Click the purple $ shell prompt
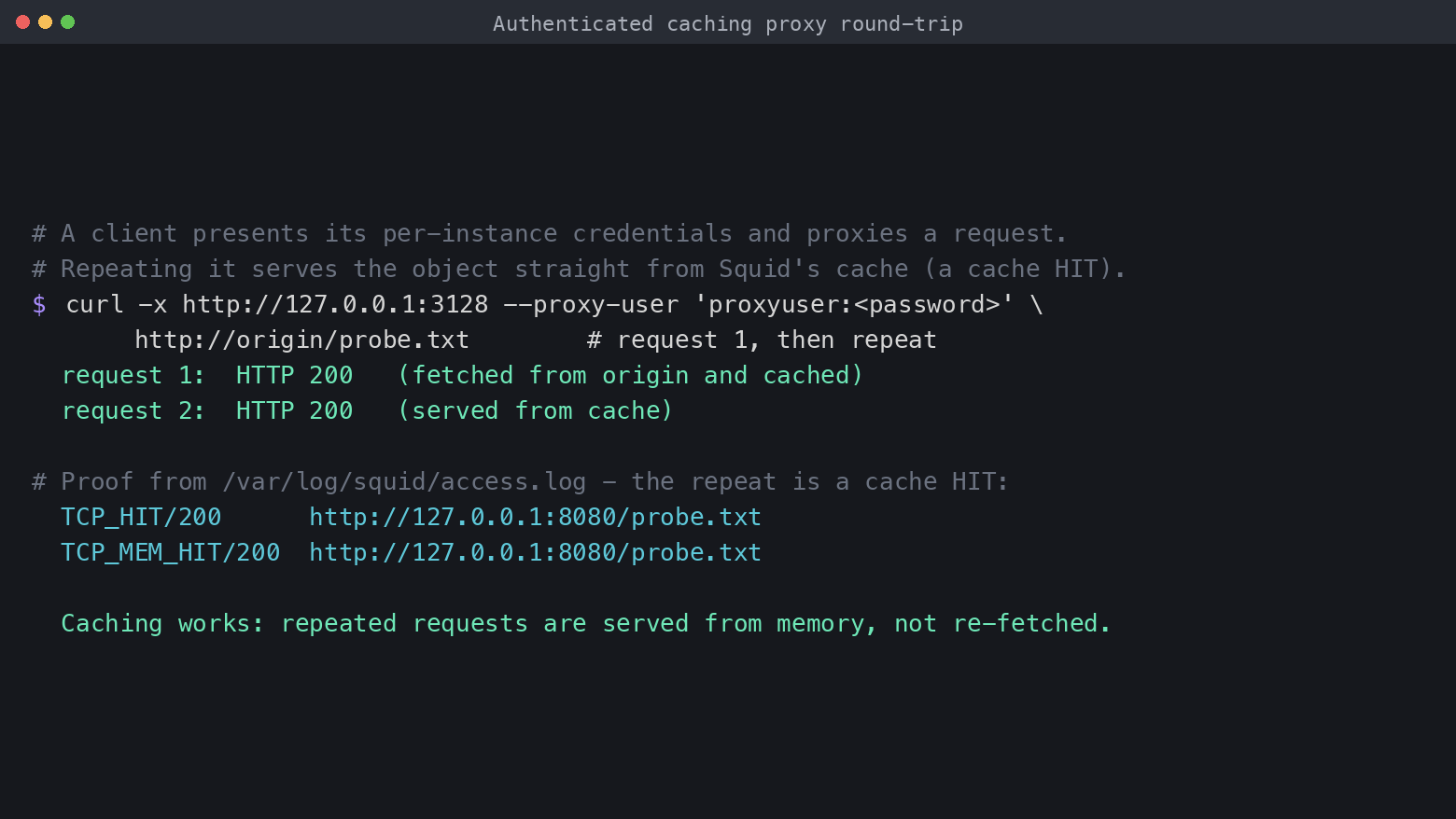This screenshot has height=819, width=1456. [x=39, y=304]
